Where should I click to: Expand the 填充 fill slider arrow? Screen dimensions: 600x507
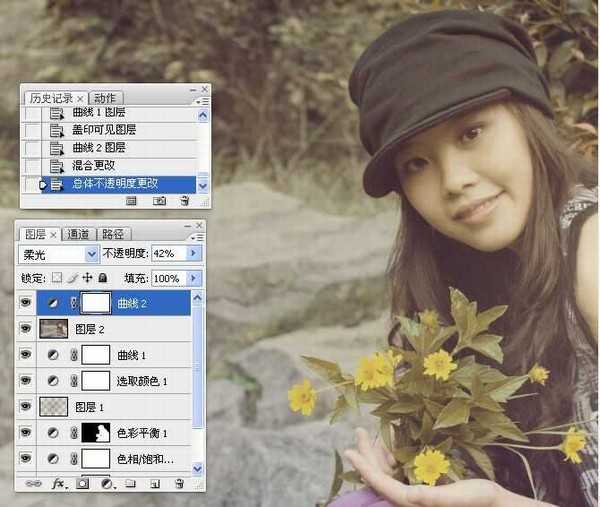pyautogui.click(x=194, y=278)
